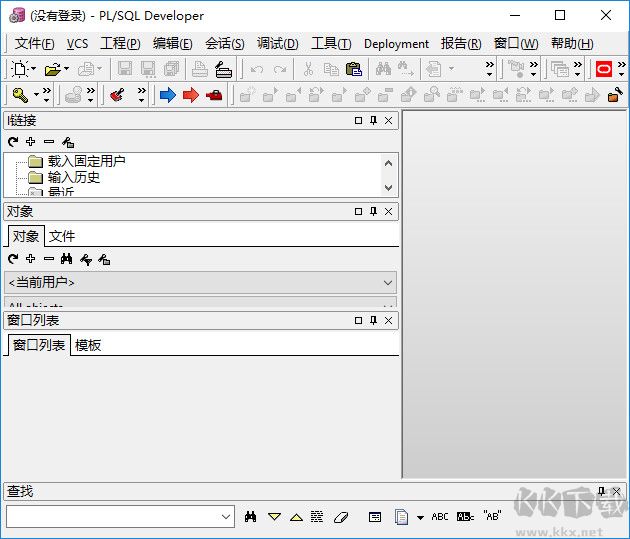Close the 窗口列表 panel
Viewport: 630px width, 539px height.
(x=389, y=320)
